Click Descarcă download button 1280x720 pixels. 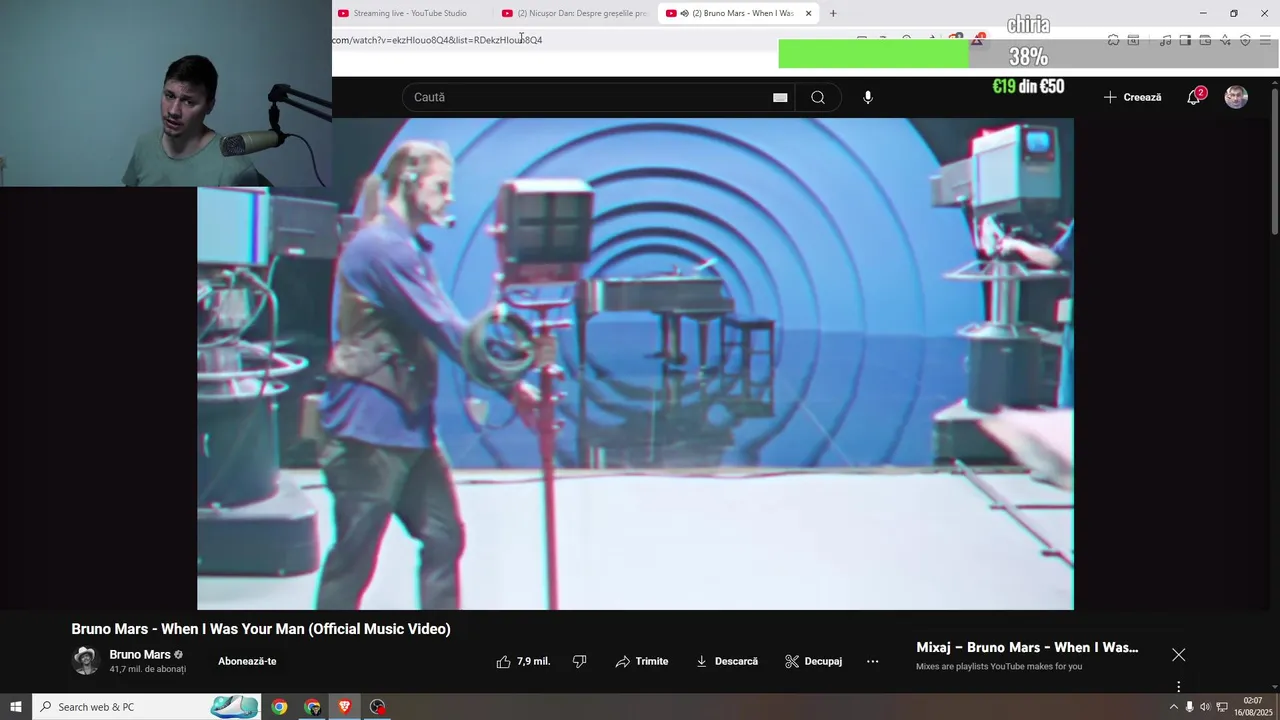727,661
